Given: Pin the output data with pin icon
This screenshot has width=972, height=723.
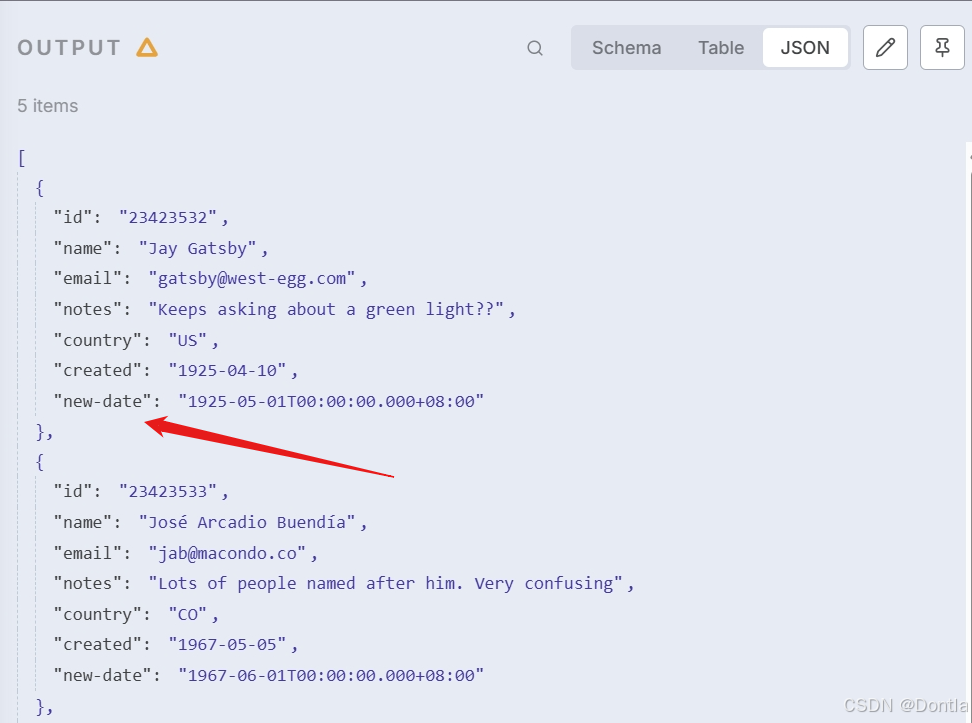Looking at the screenshot, I should click(942, 48).
